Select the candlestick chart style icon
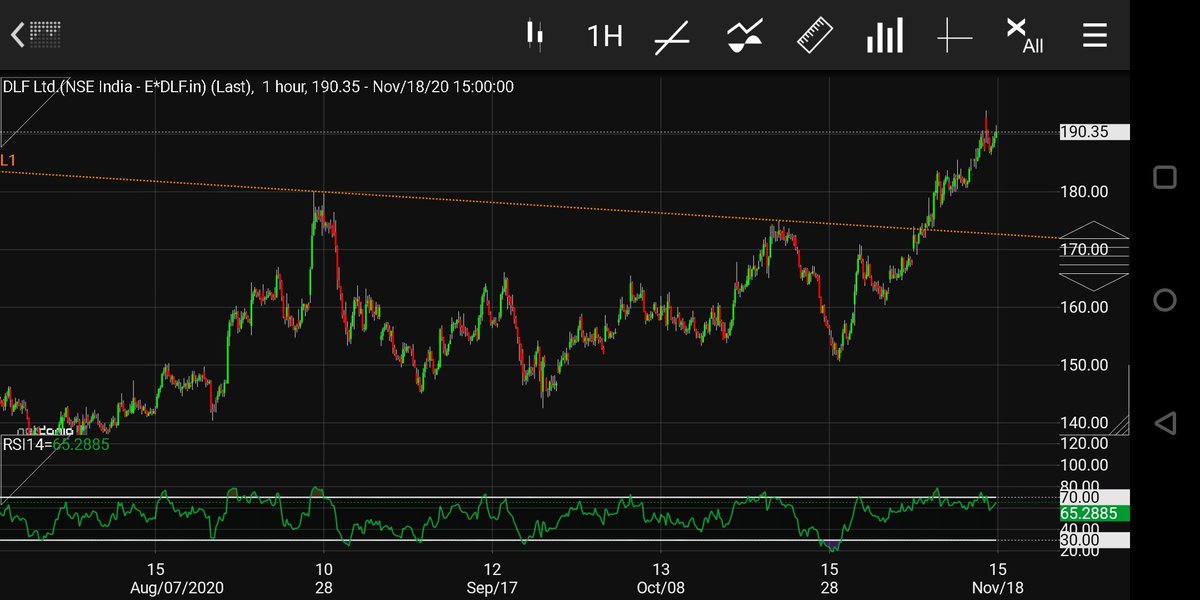 536,35
